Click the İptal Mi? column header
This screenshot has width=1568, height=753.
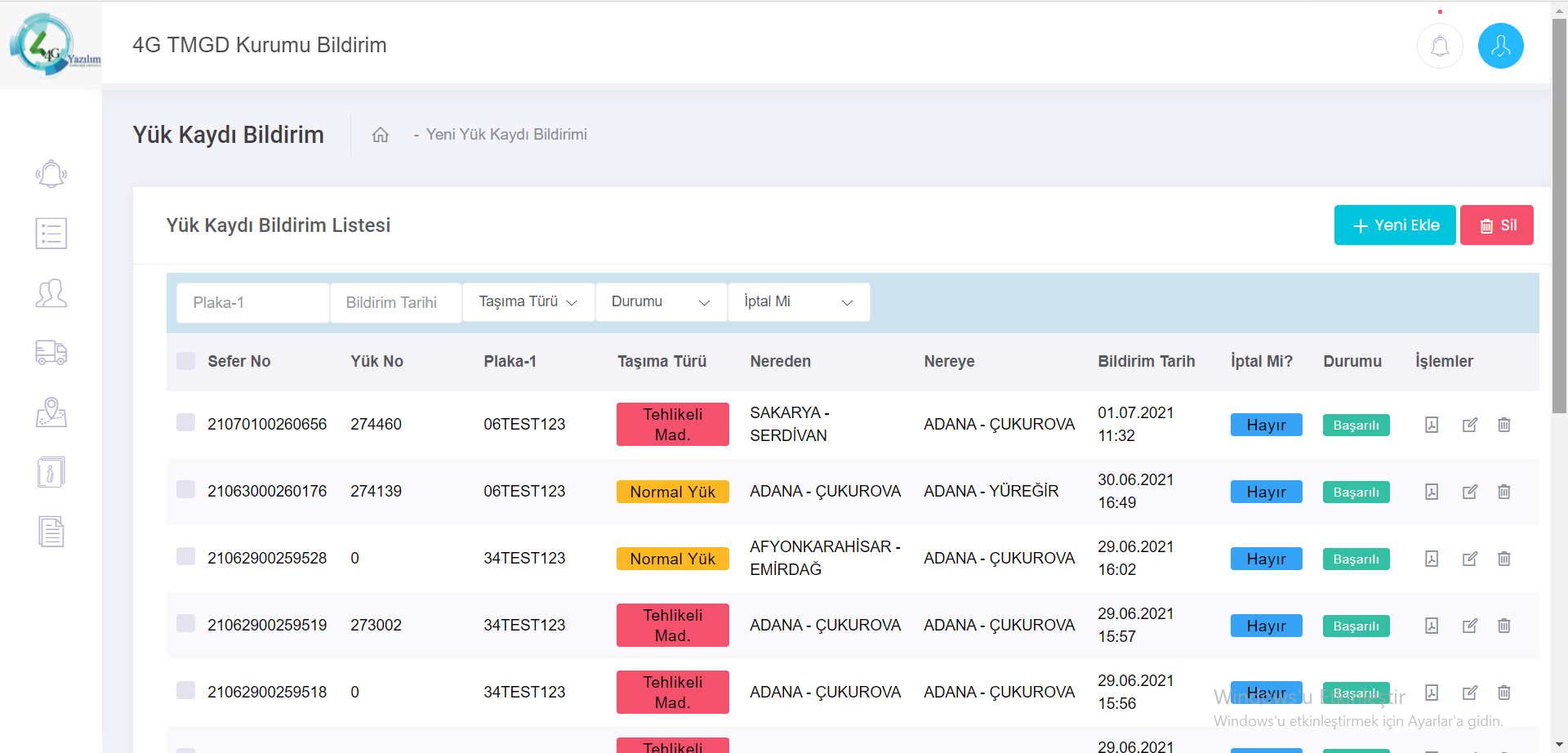1262,361
